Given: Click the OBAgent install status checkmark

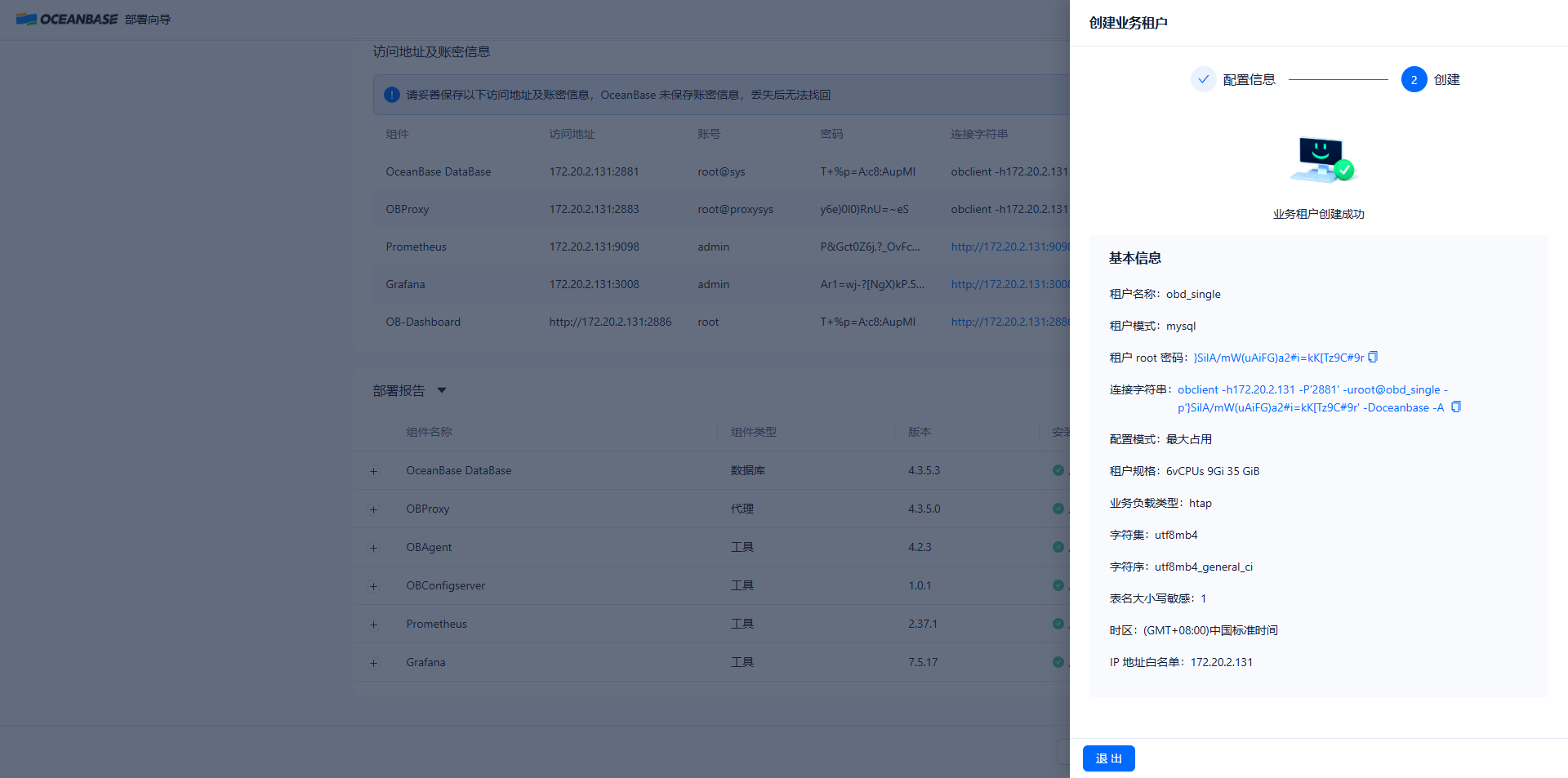Looking at the screenshot, I should click(x=1058, y=547).
